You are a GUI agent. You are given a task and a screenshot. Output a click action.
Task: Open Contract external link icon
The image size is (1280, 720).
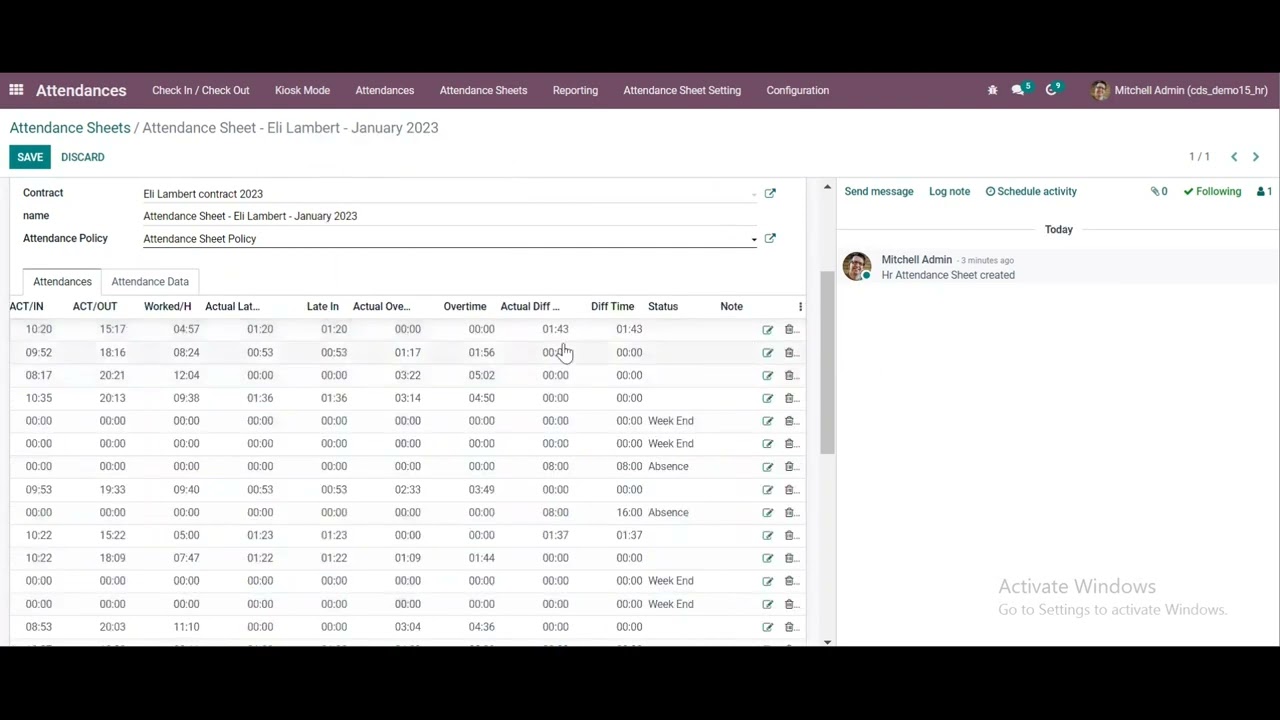point(770,193)
